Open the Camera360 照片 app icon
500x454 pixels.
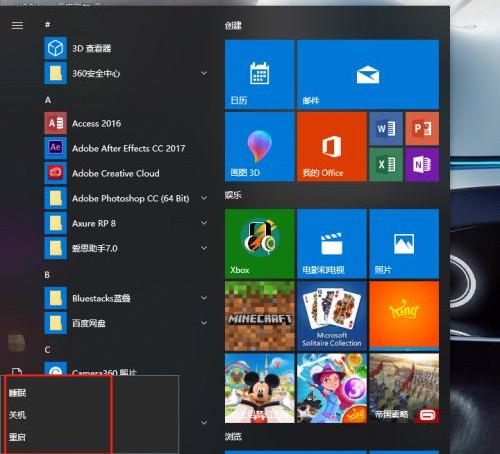(55, 369)
